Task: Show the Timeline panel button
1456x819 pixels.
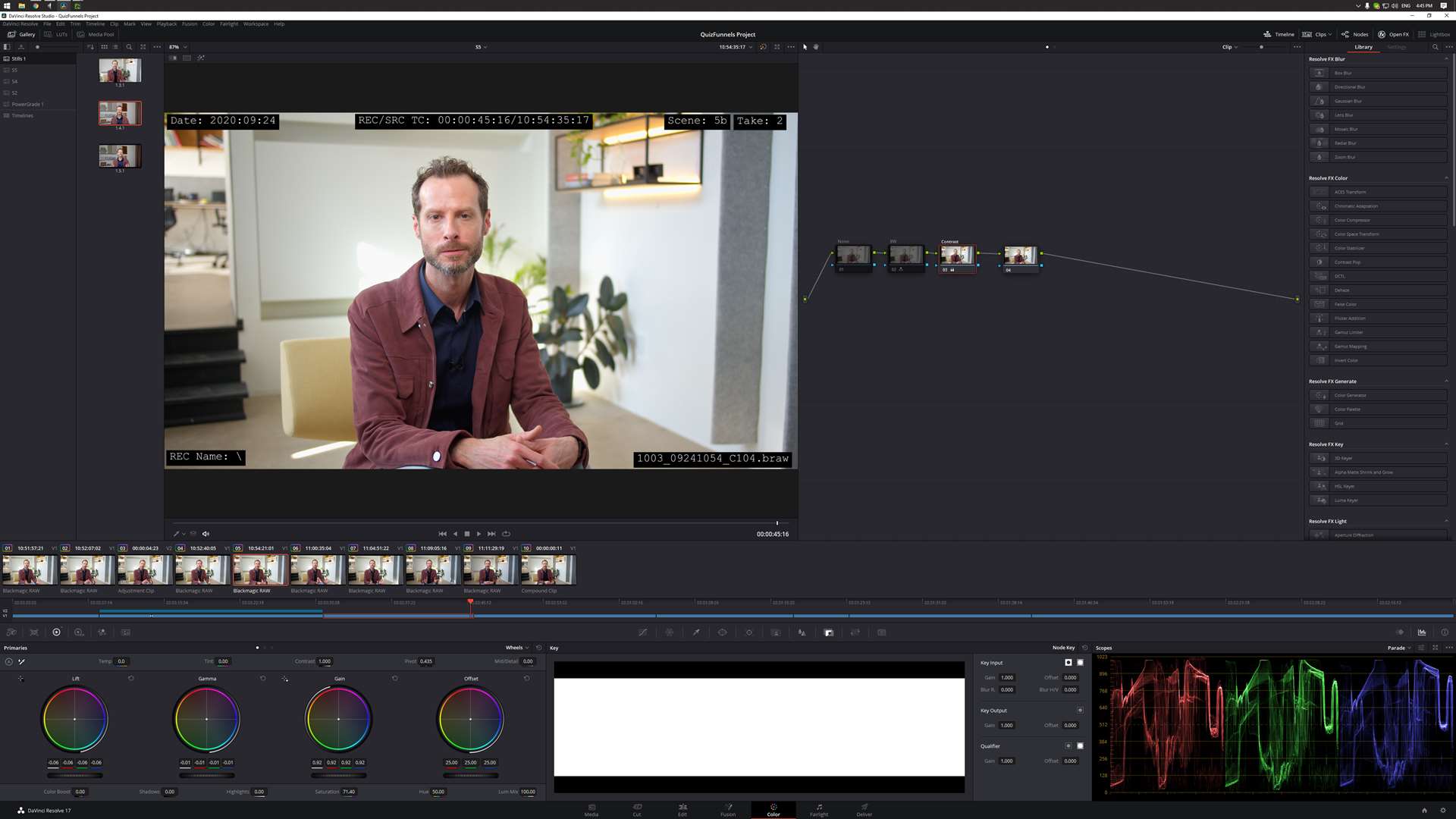Action: [x=1279, y=34]
